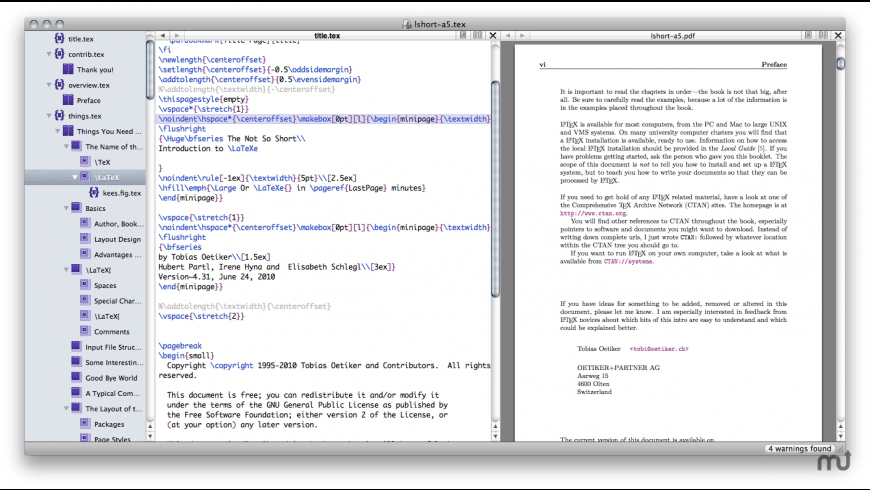The width and height of the screenshot is (870, 490).
Task: Open the CTAN://systems link in PDF
Action: (628, 261)
